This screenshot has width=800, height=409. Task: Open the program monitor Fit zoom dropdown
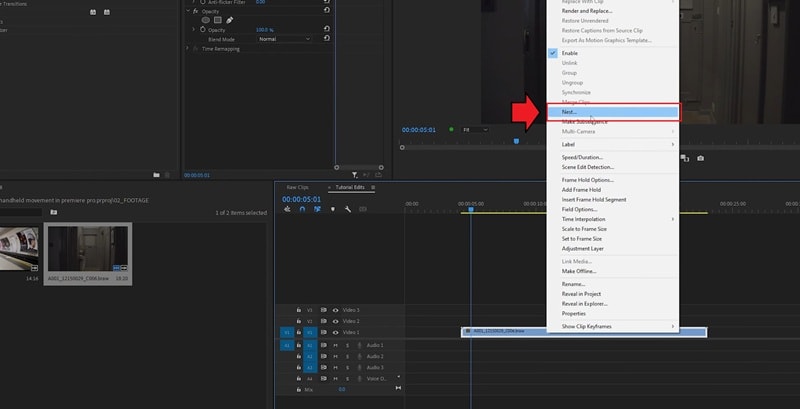tap(474, 130)
